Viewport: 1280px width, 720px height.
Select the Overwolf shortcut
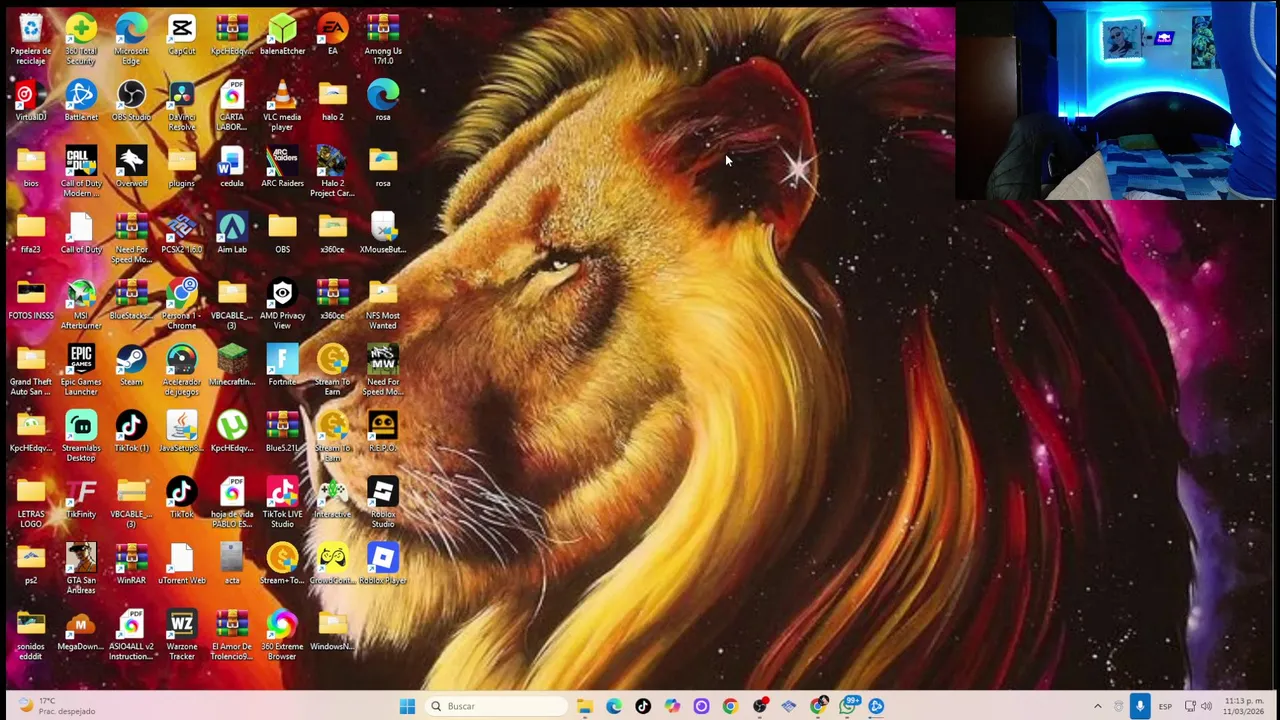[x=131, y=167]
